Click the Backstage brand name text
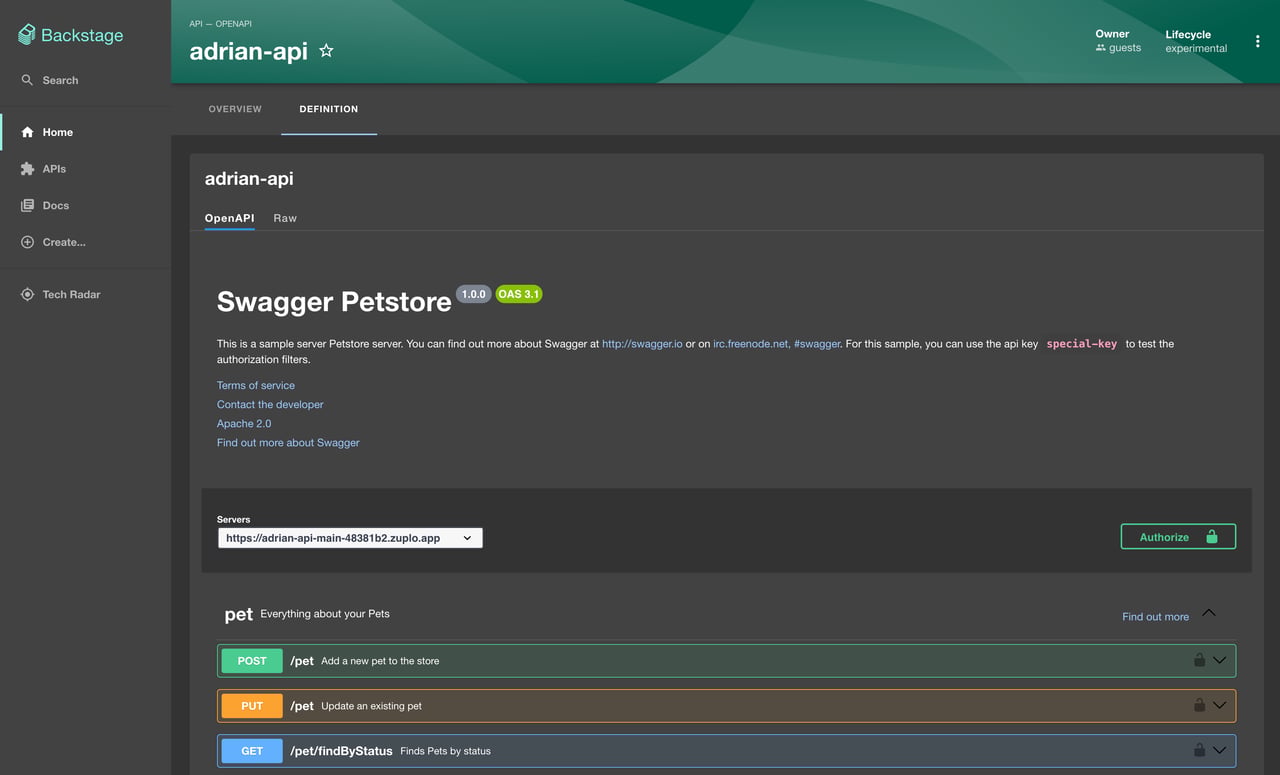 pos(82,35)
